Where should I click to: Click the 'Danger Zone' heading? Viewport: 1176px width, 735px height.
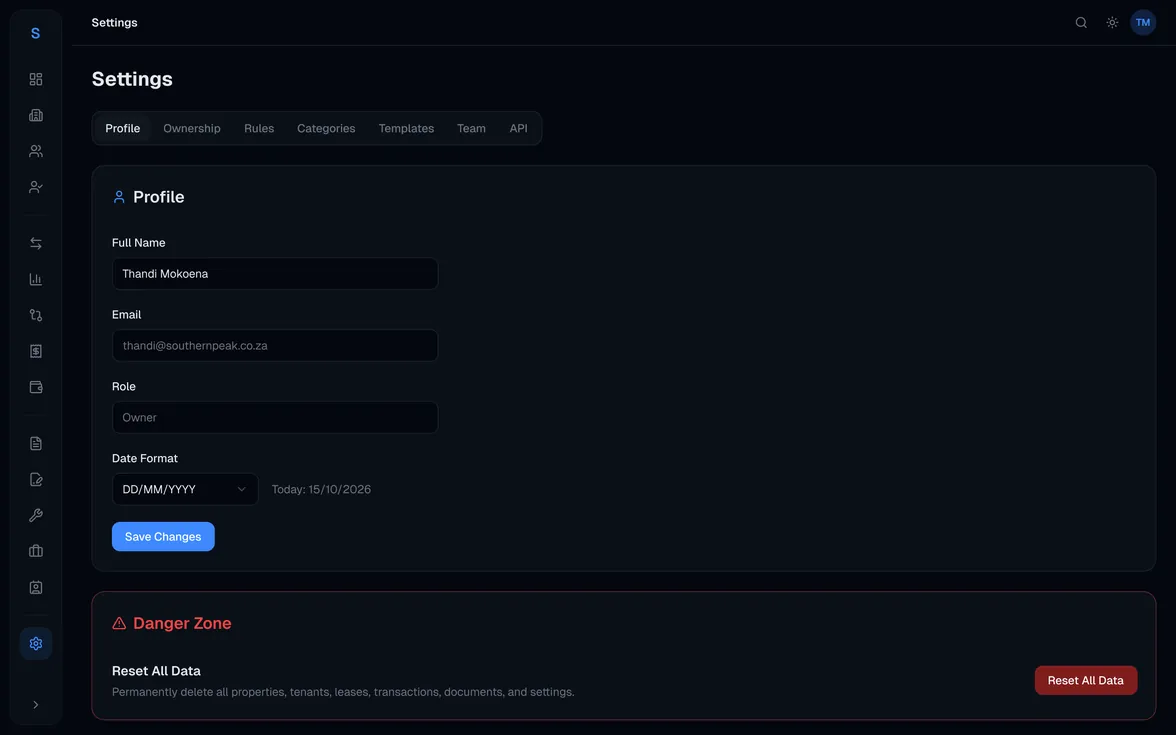click(x=182, y=623)
